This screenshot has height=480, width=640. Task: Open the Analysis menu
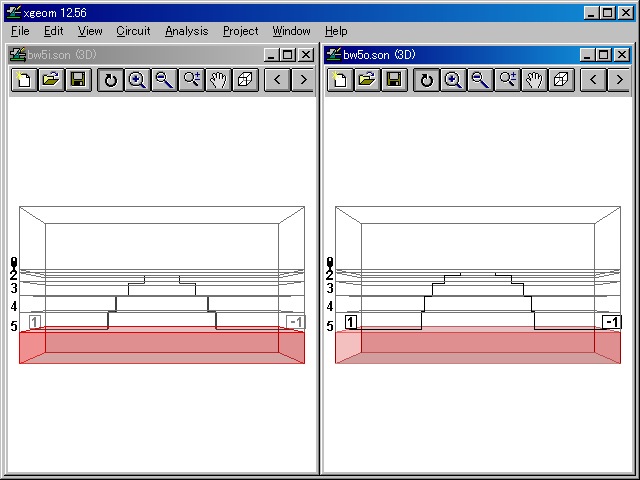tap(187, 31)
